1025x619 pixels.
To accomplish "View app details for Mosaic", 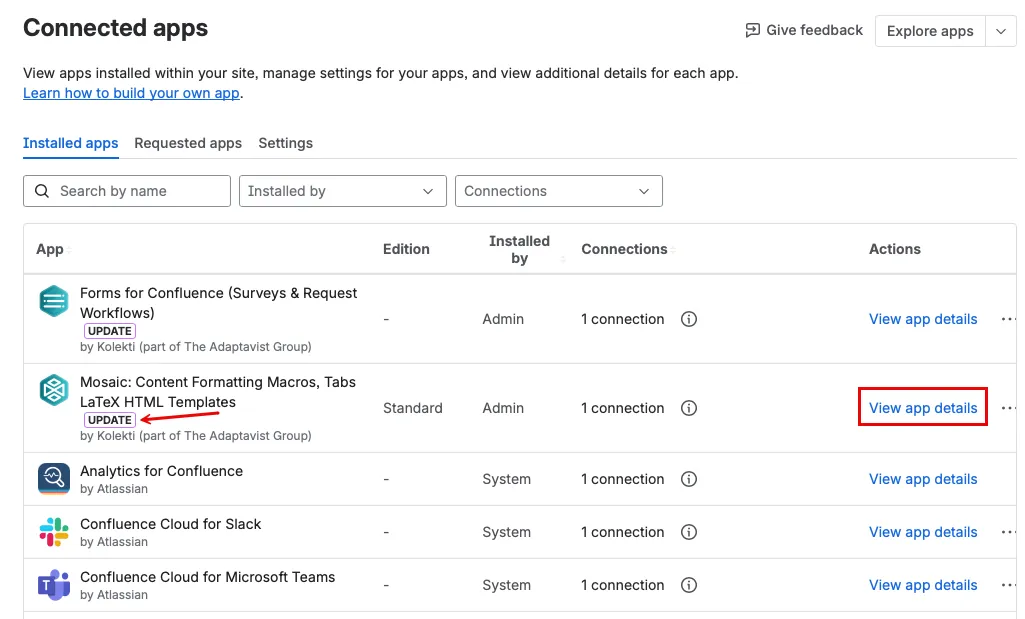I will tap(923, 408).
